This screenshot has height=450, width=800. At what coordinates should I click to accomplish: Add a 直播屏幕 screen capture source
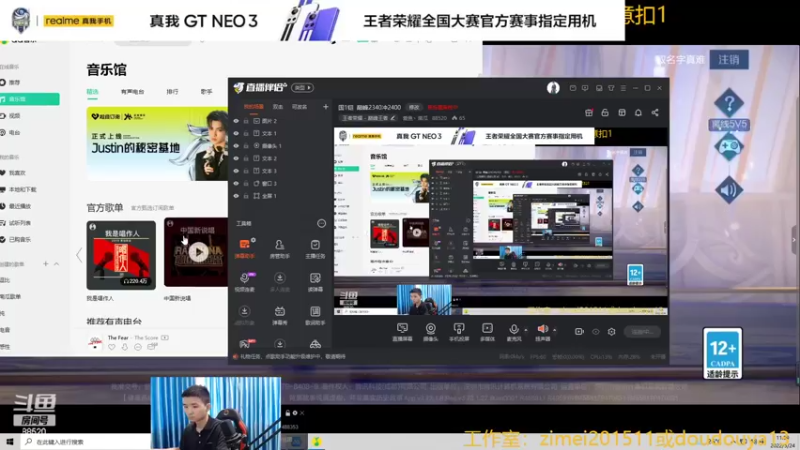coord(402,332)
